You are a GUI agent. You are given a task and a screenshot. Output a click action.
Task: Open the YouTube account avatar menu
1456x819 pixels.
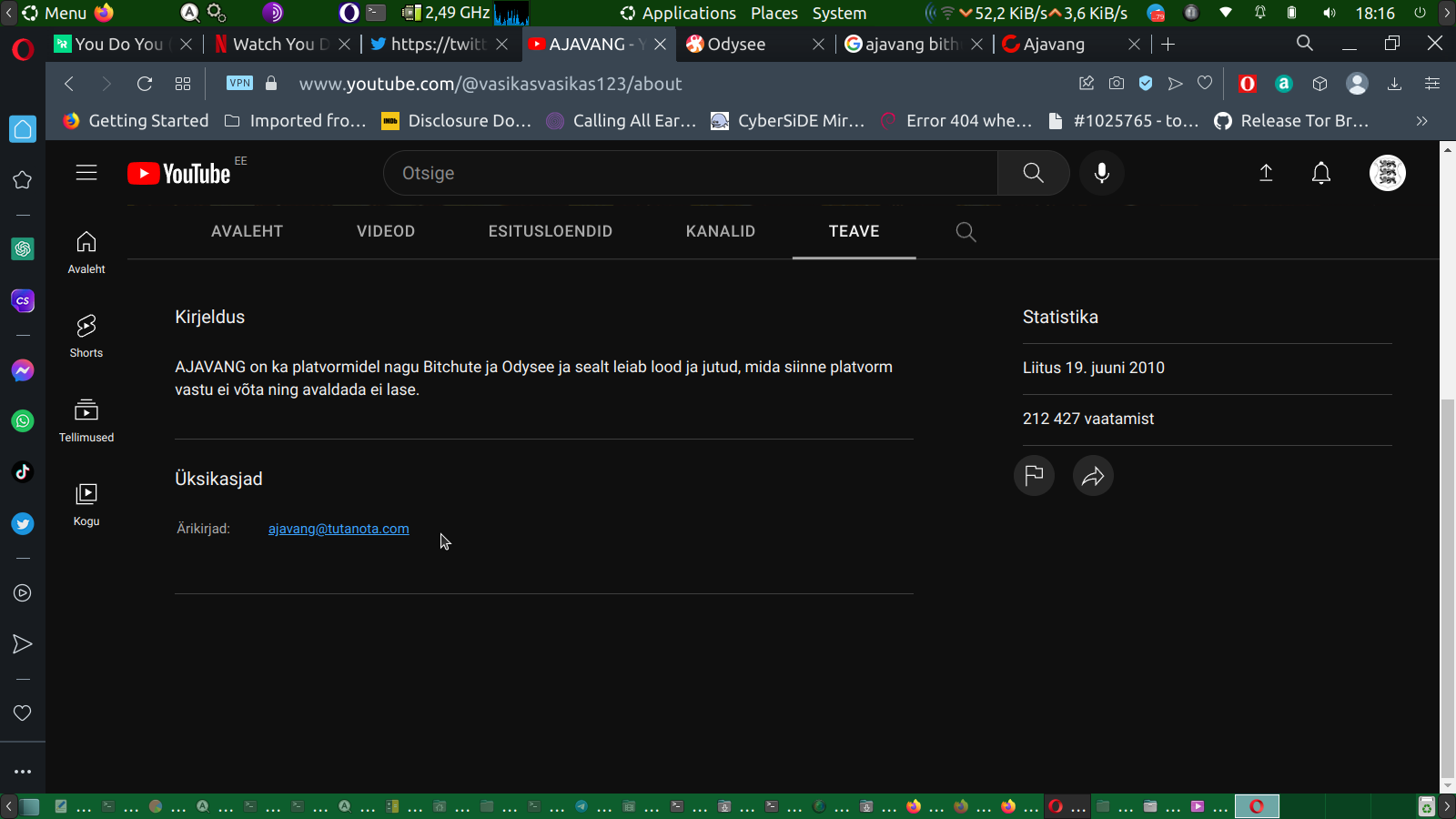pyautogui.click(x=1388, y=173)
